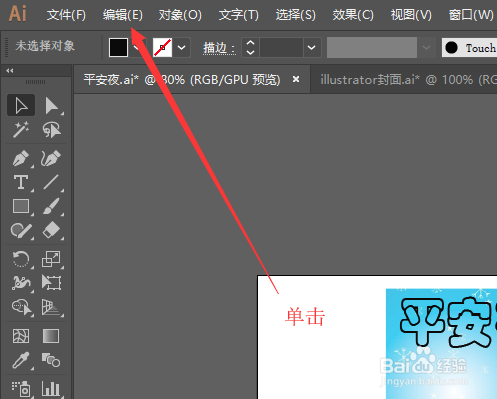497x399 pixels.
Task: Open the variable width profile dropdown
Action: point(426,48)
